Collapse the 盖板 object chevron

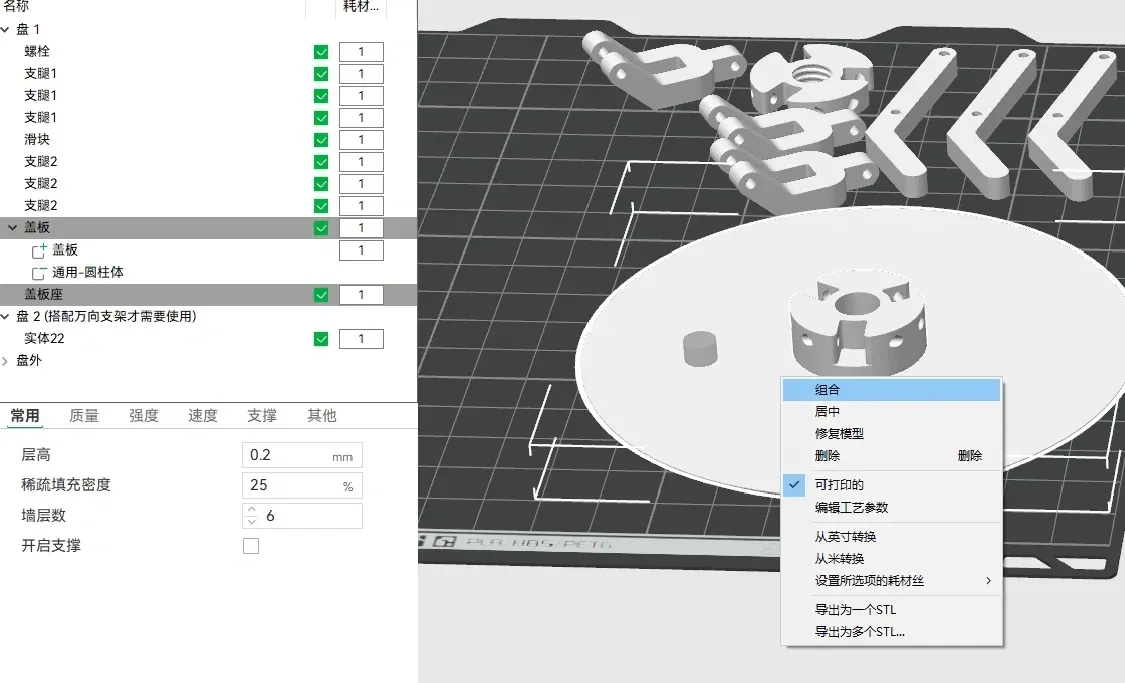click(x=12, y=227)
